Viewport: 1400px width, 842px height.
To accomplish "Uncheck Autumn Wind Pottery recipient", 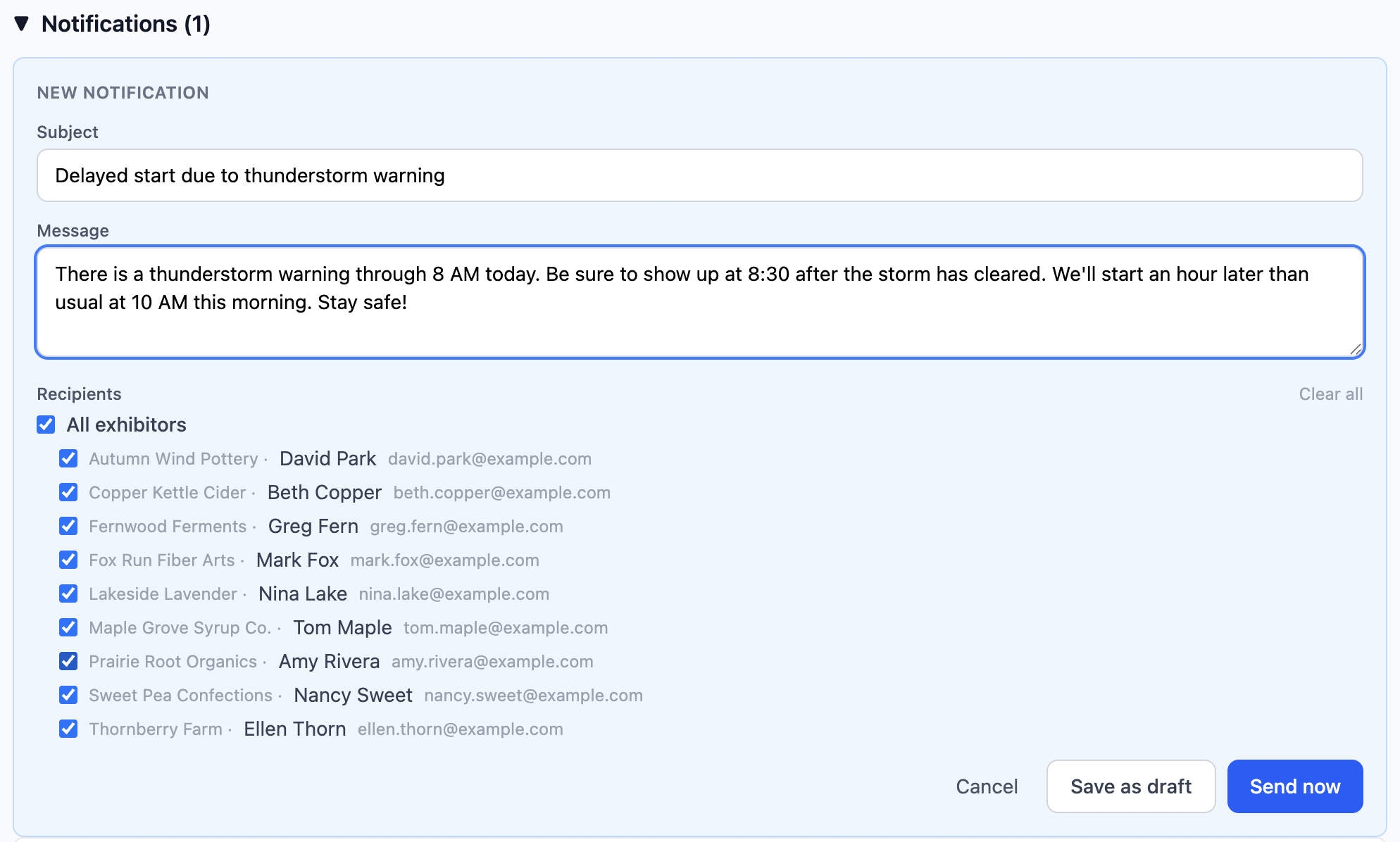I will click(68, 458).
